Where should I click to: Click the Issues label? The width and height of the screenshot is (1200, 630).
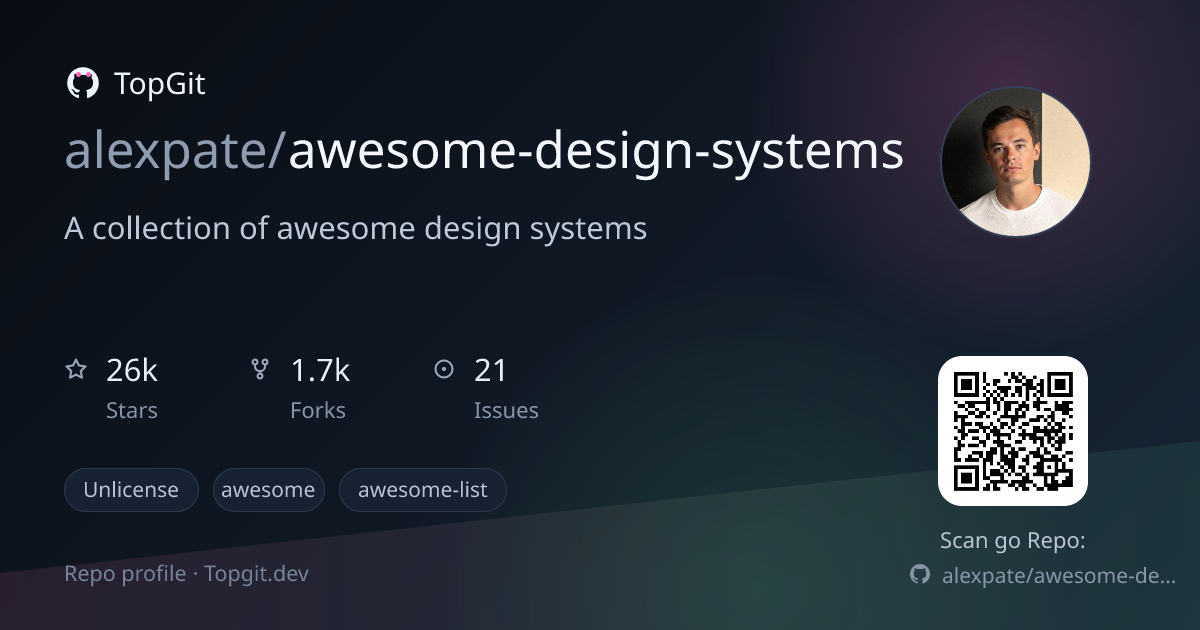(506, 411)
